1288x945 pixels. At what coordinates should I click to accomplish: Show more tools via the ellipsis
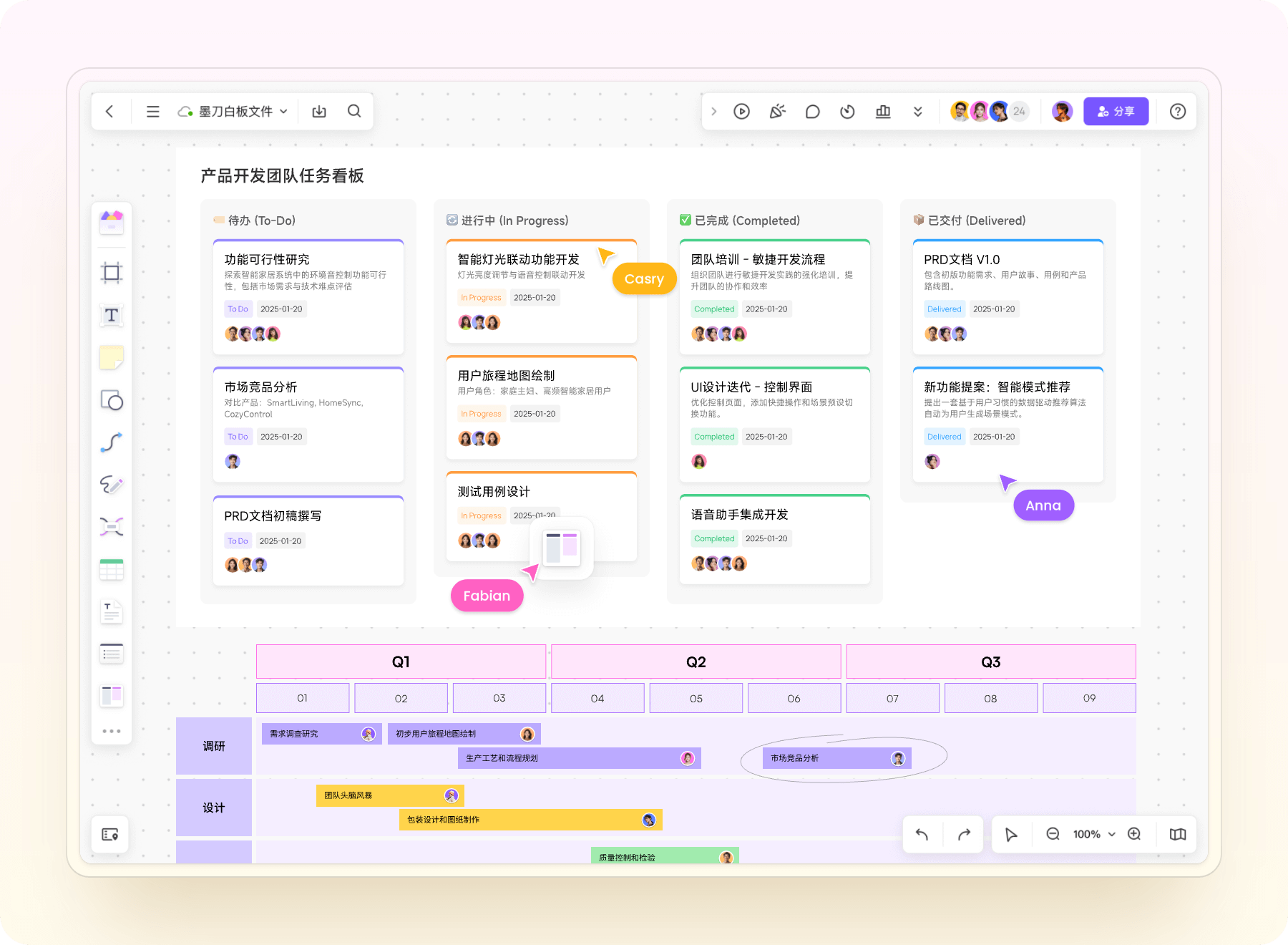click(x=112, y=731)
